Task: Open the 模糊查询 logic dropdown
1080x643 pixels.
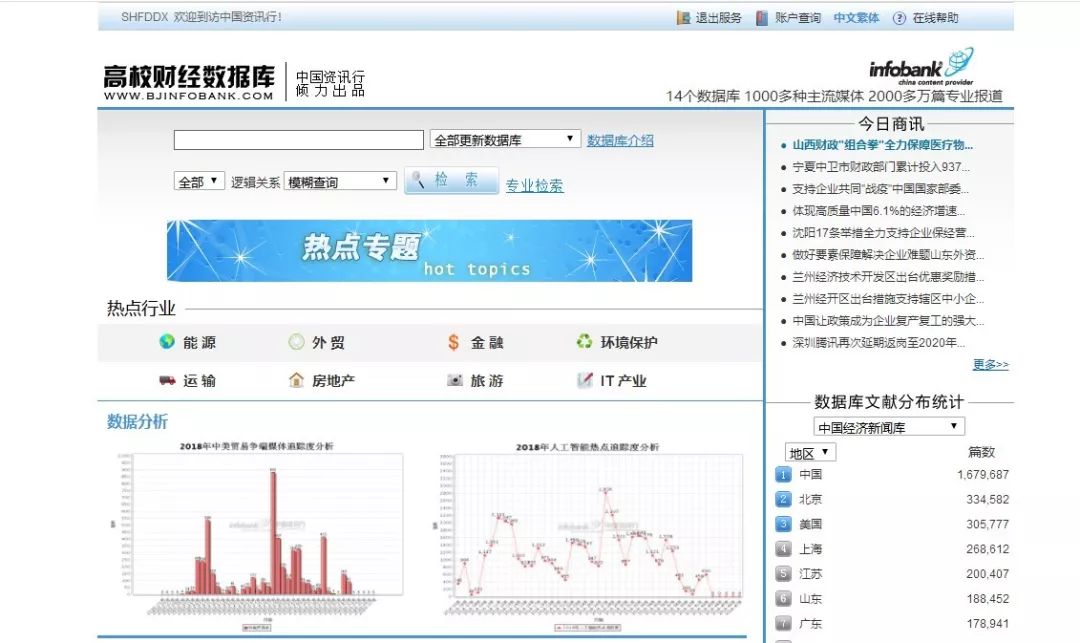Action: (x=340, y=181)
